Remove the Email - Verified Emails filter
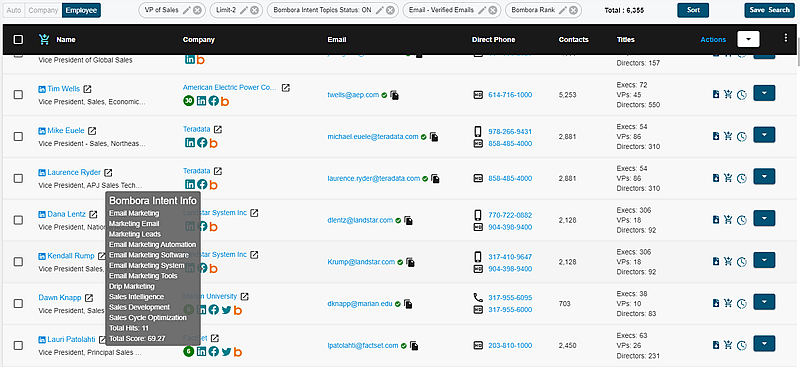Image resolution: width=800 pixels, height=367 pixels. [x=492, y=10]
